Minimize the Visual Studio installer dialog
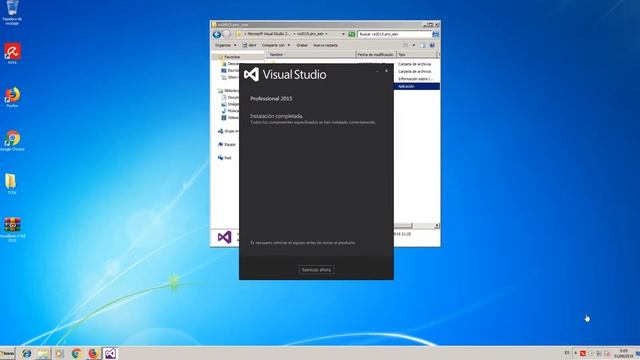 tap(377, 71)
